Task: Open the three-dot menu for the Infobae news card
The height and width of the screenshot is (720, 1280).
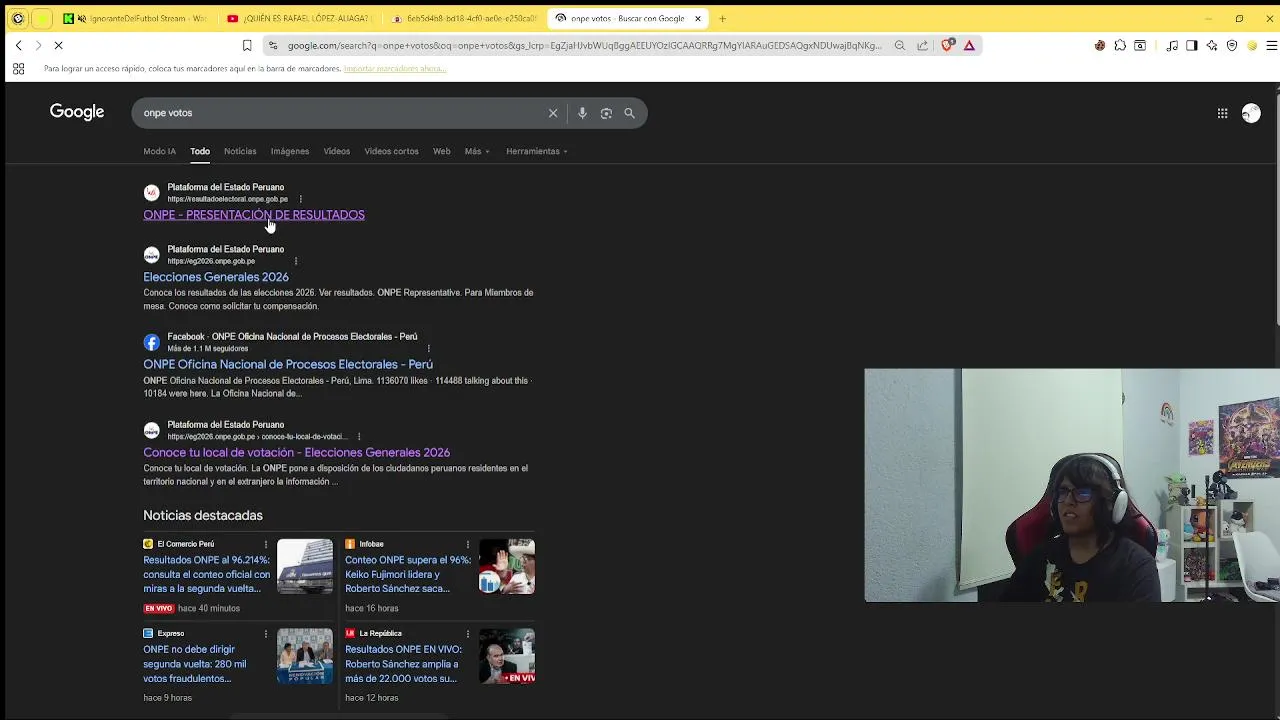Action: tap(468, 544)
